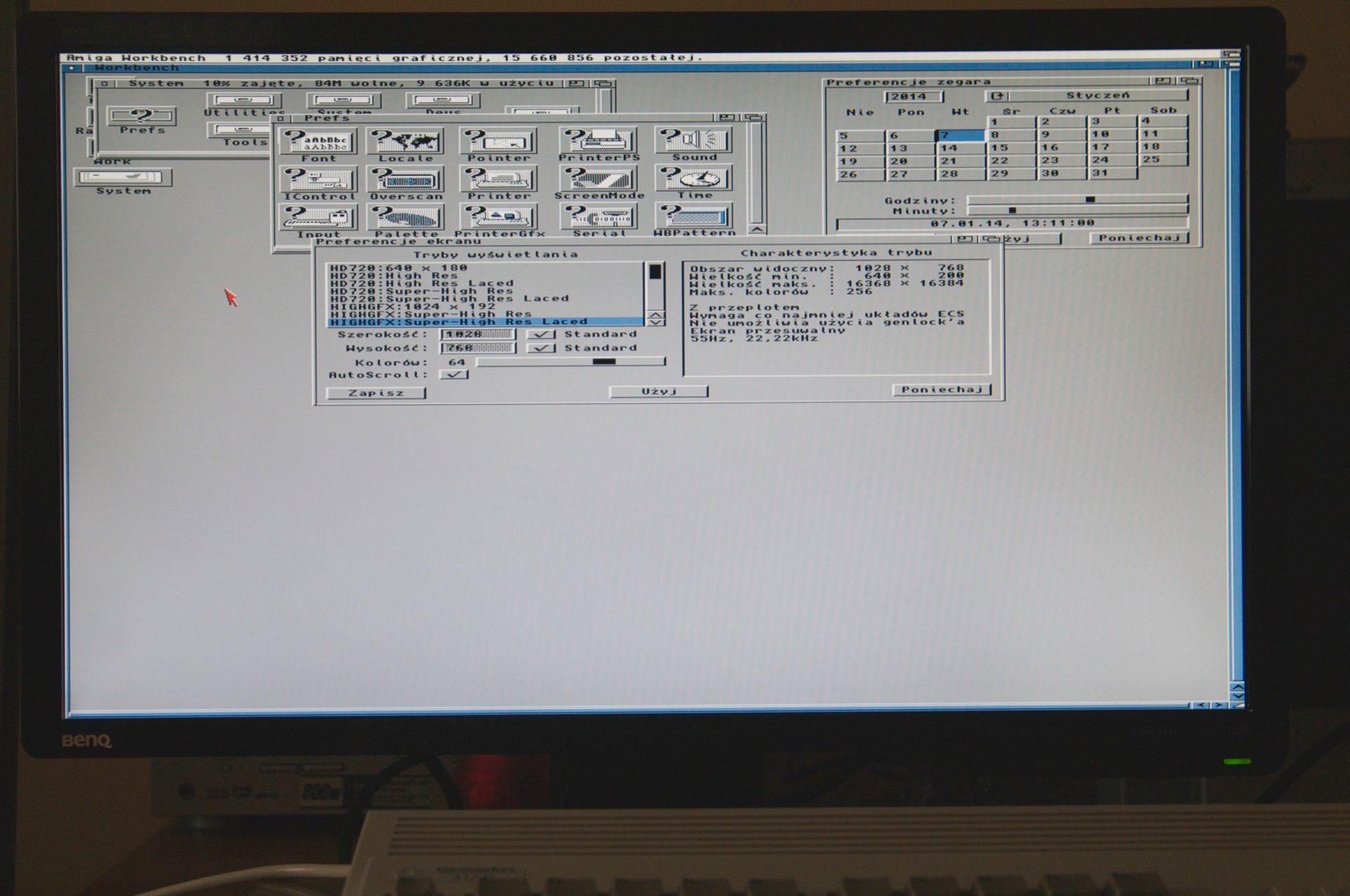Click the display mode list down arrow
This screenshot has width=1350, height=896.
655,322
